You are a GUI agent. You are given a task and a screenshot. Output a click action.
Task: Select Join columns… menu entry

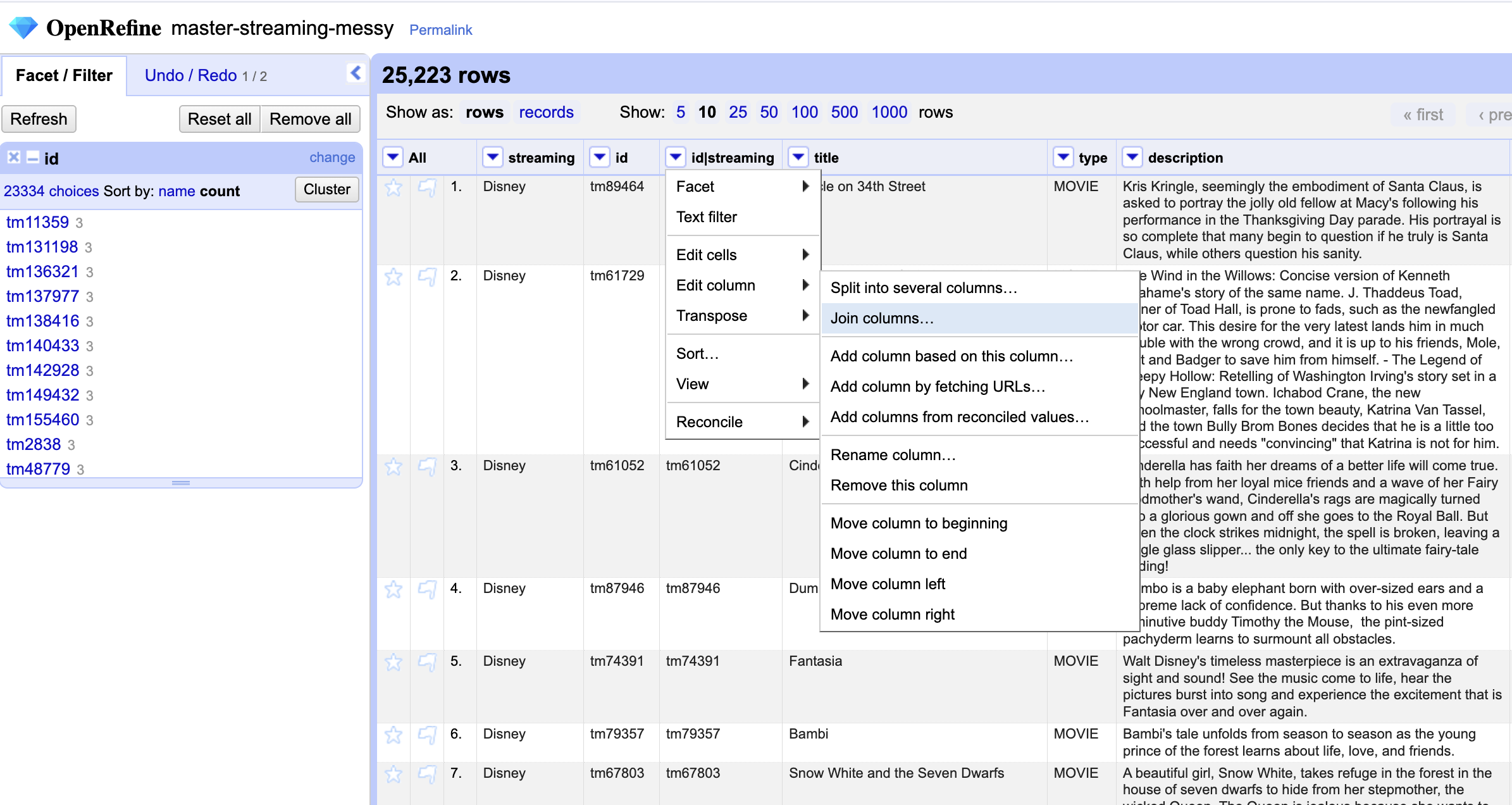(979, 318)
